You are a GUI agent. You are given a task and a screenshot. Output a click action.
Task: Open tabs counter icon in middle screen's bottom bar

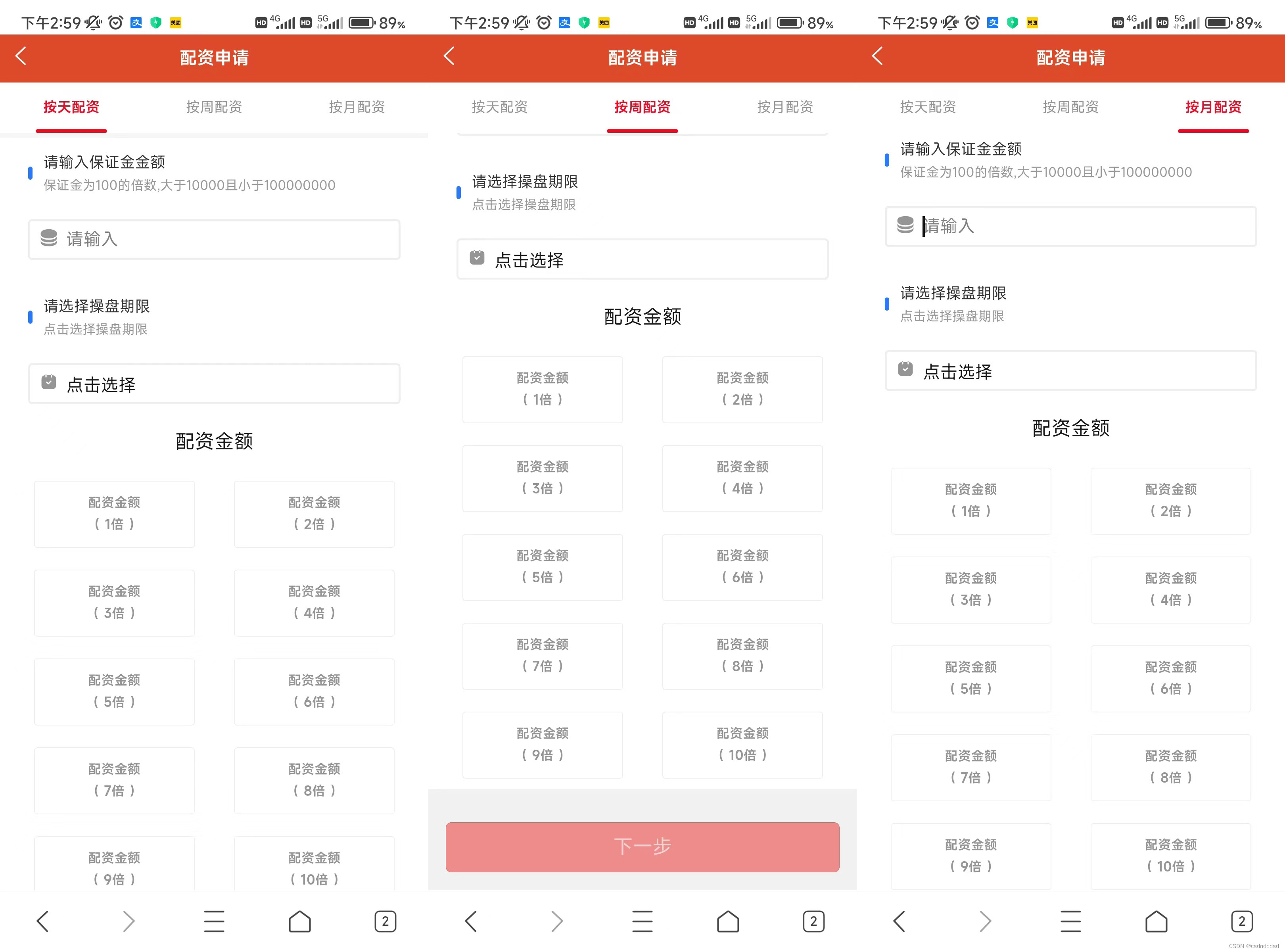click(x=814, y=921)
